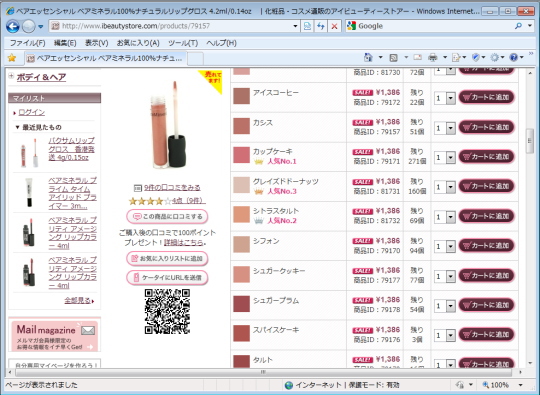Click the Home icon in command bar
Screen dimensions: 540x395
[368, 58]
